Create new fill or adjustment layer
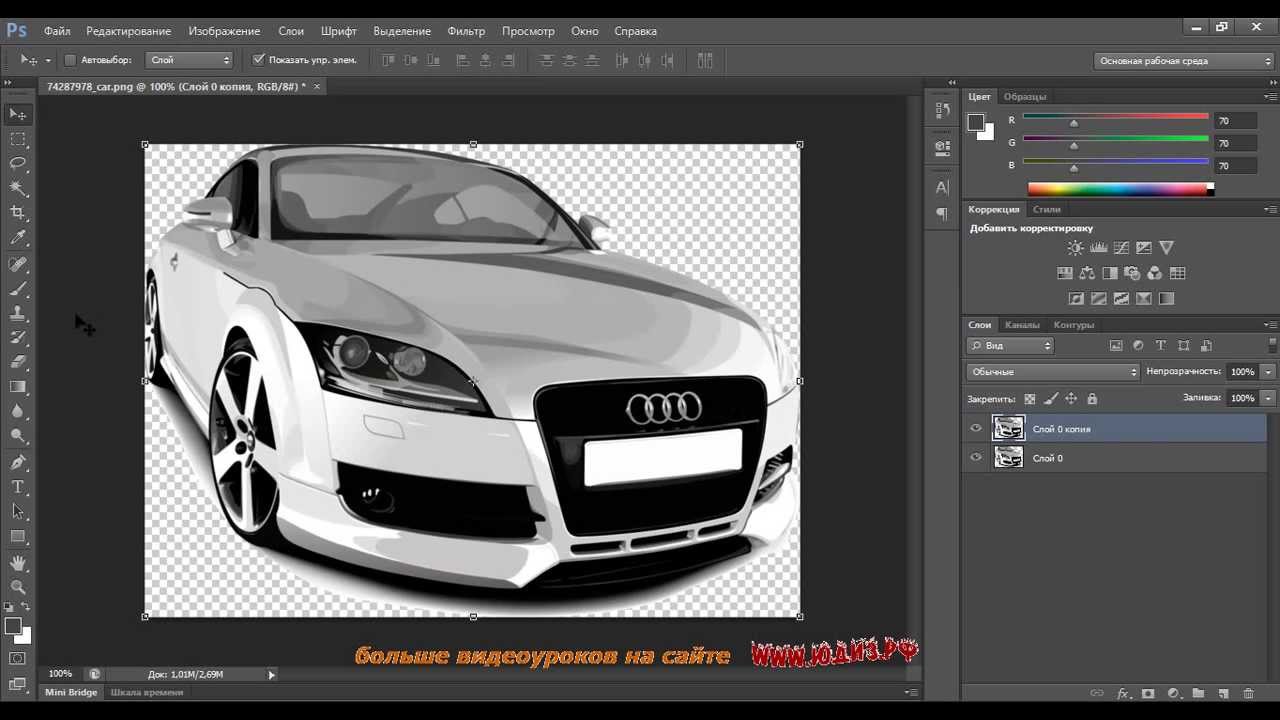This screenshot has width=1280, height=720. [x=1173, y=693]
